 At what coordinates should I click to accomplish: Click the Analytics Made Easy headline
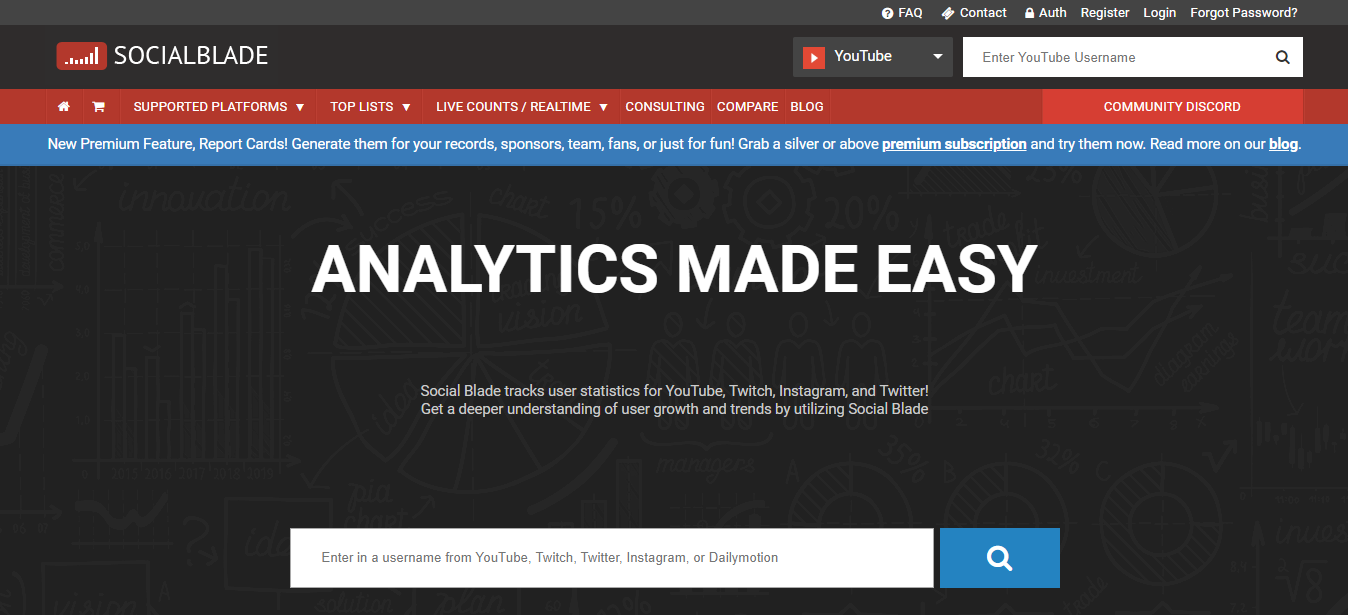(x=674, y=269)
